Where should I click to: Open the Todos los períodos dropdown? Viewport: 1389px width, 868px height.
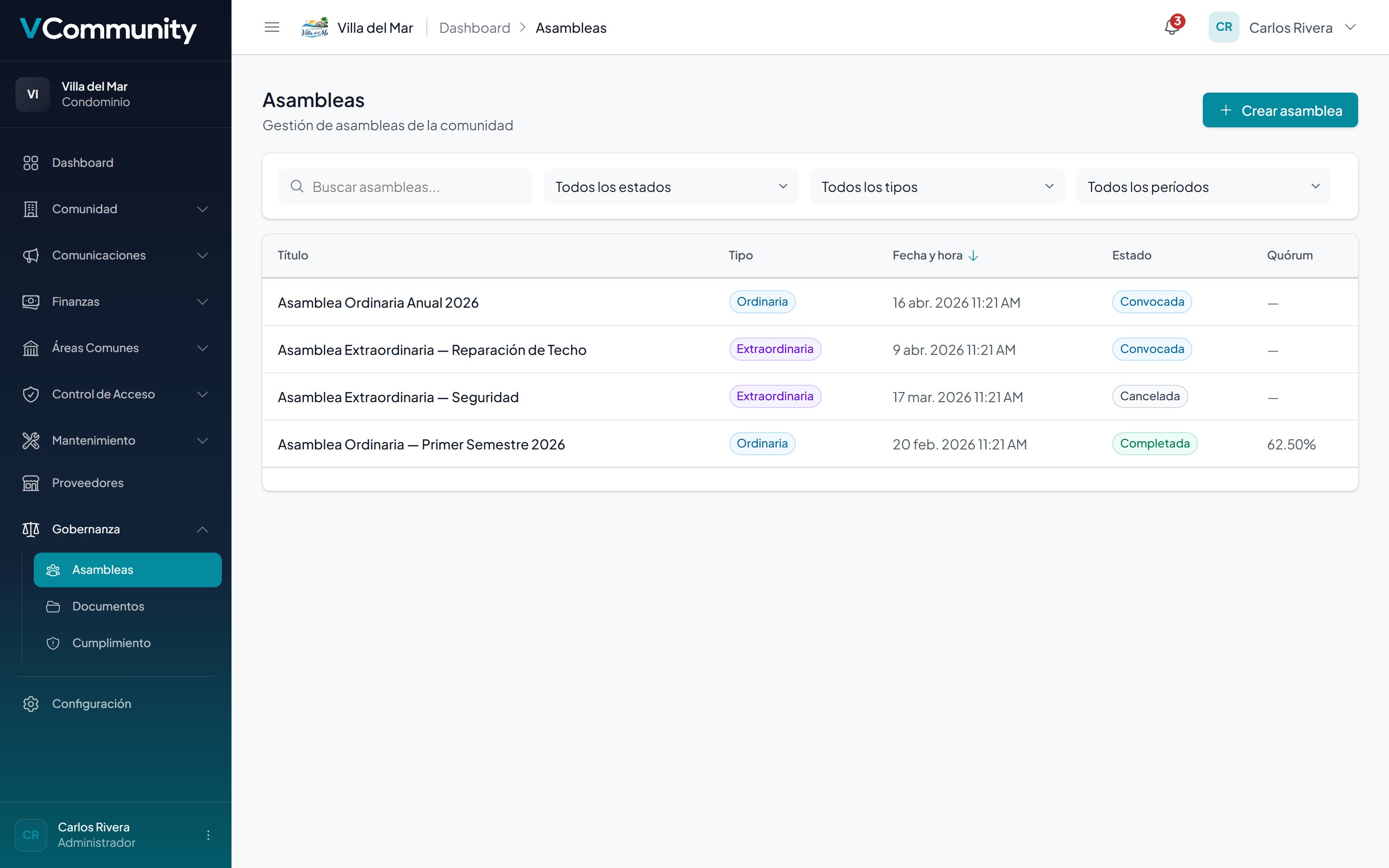click(1203, 186)
